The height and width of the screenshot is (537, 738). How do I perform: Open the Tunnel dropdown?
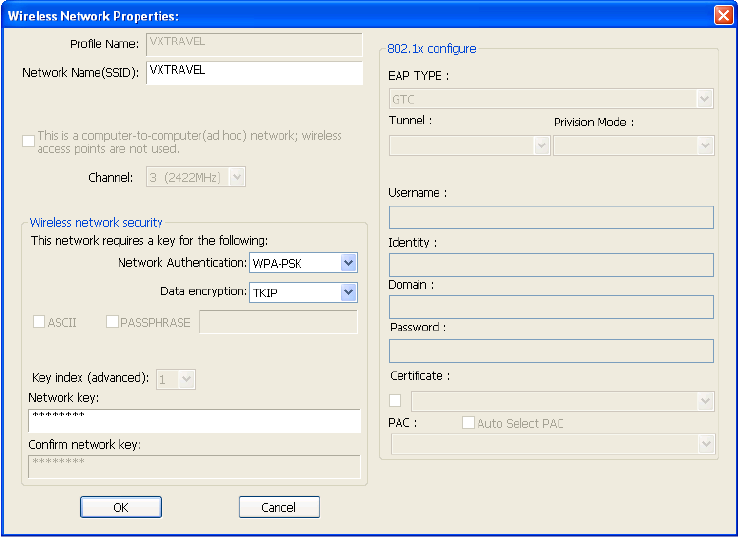coord(542,146)
